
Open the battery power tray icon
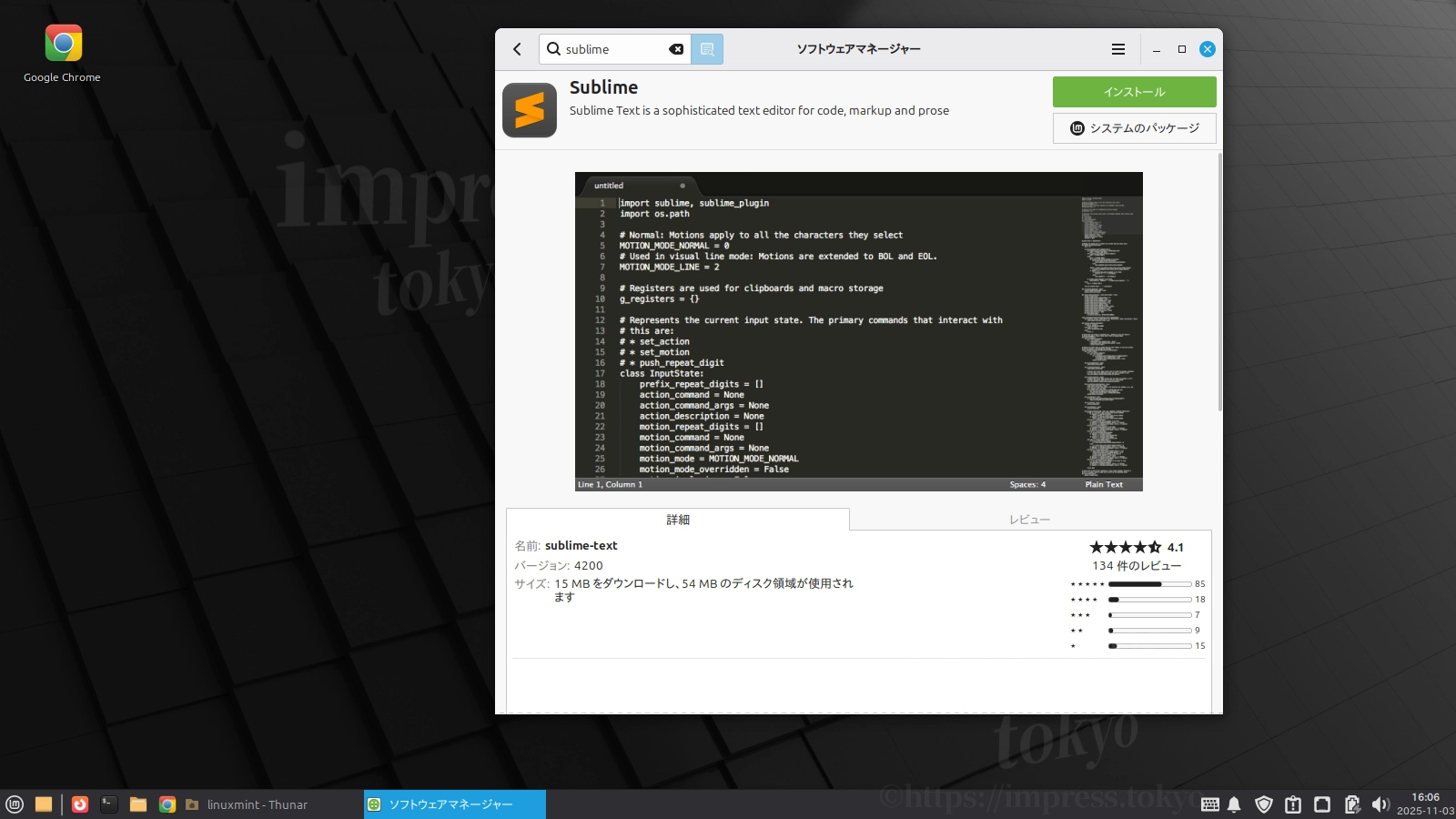pos(1352,804)
